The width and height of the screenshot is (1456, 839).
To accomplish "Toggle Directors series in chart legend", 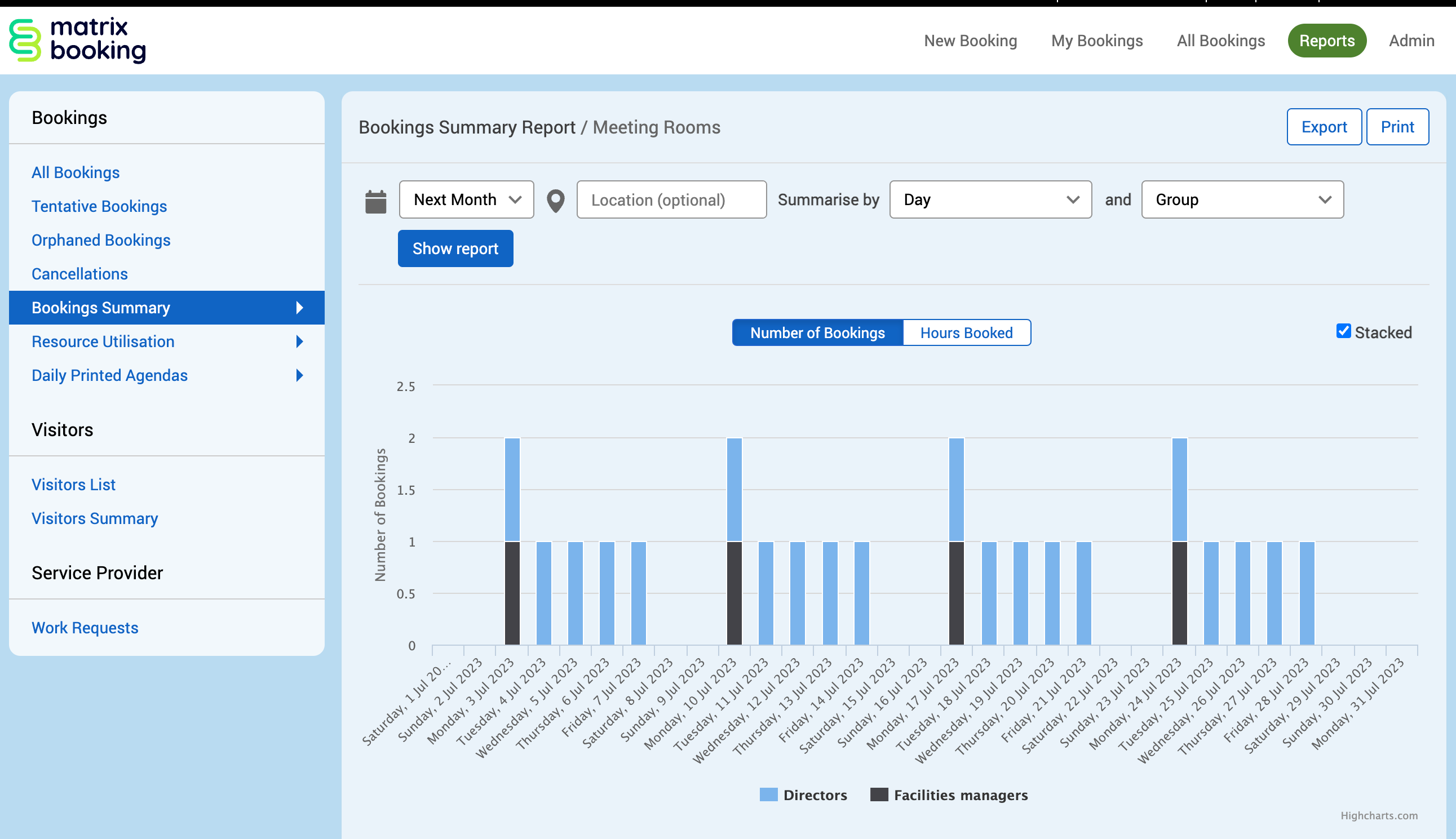I will pyautogui.click(x=814, y=795).
